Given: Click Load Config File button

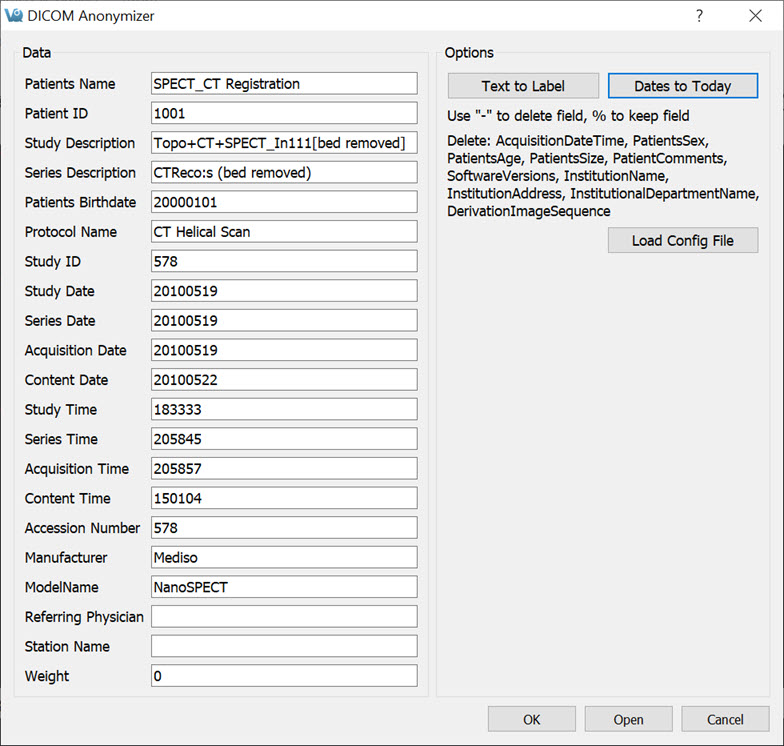Looking at the screenshot, I should click(682, 241).
